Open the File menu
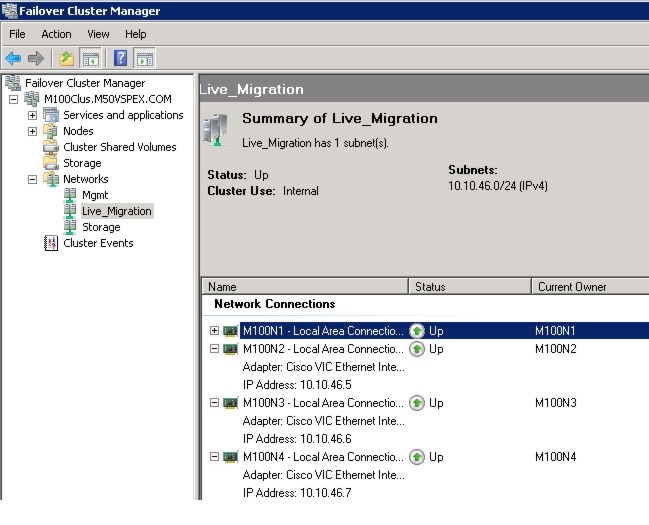 coord(17,34)
